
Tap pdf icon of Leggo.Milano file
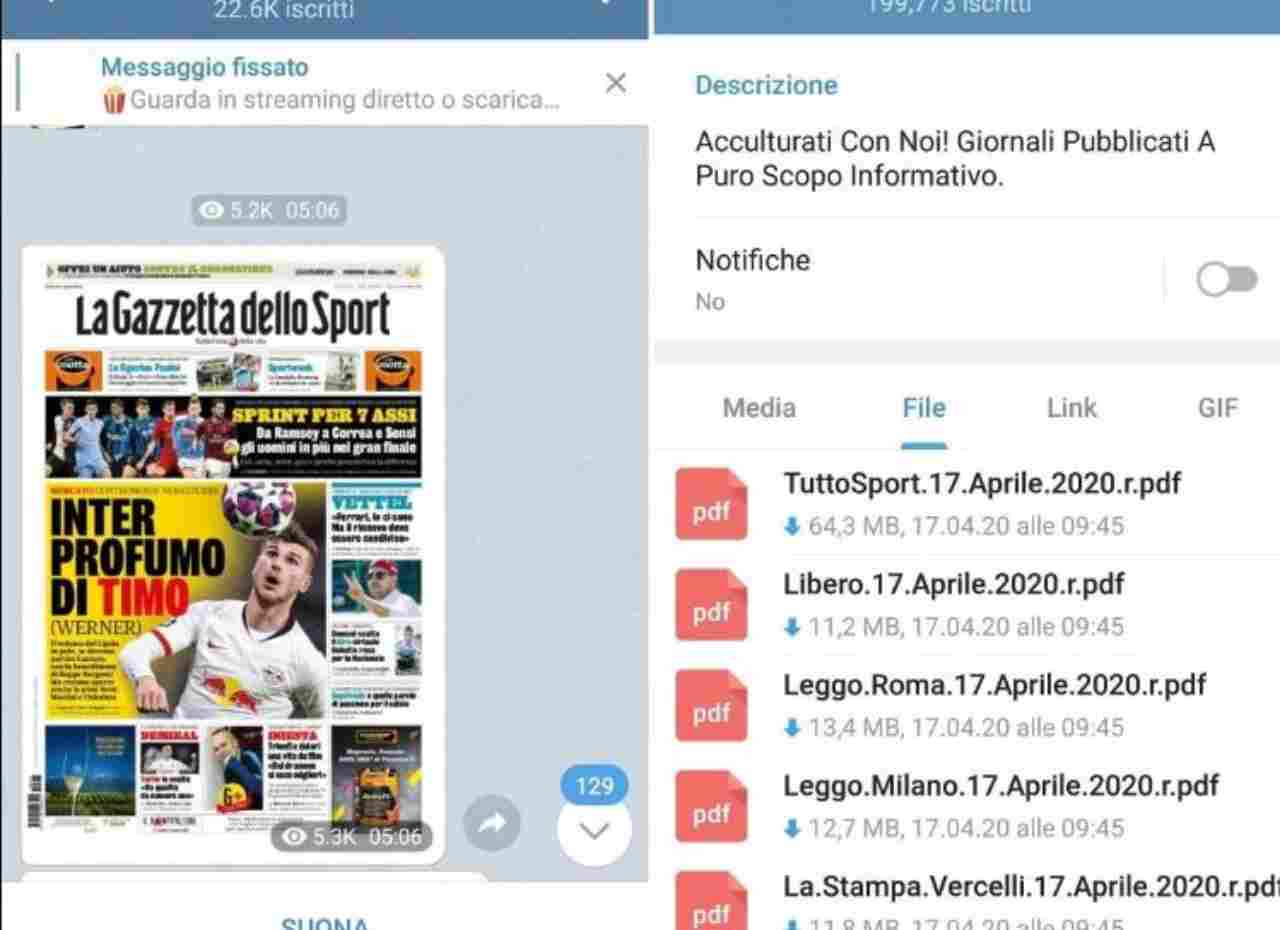click(x=711, y=806)
